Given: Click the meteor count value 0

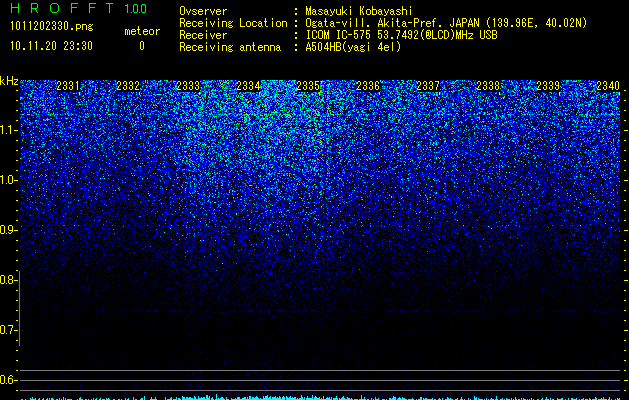Looking at the screenshot, I should [142, 46].
